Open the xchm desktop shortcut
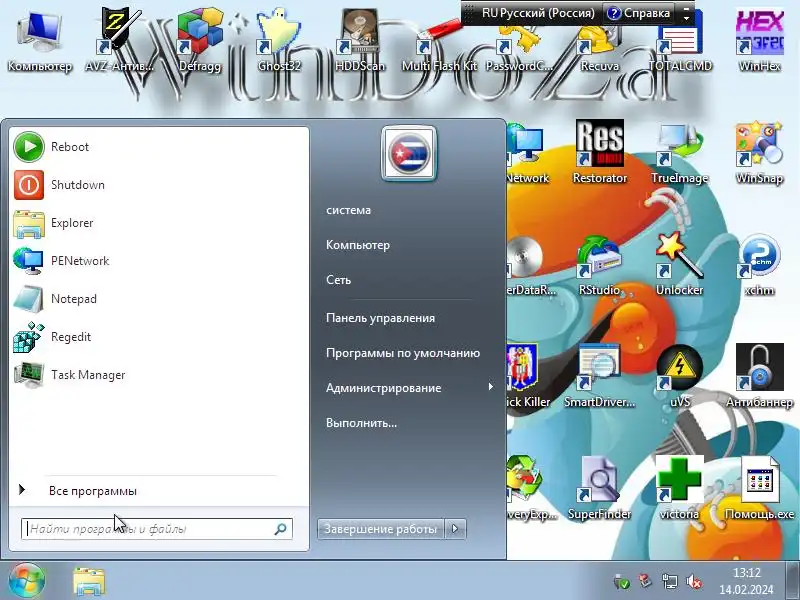This screenshot has width=800, height=600. pos(759,265)
